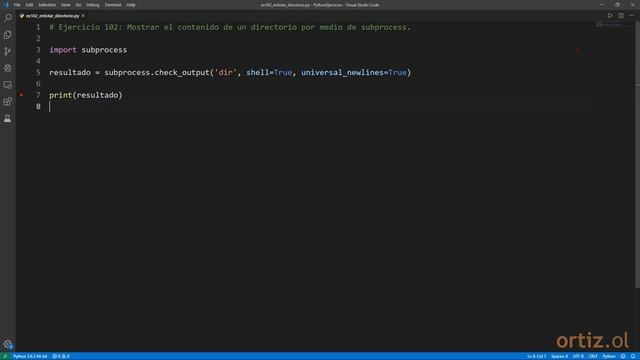
Task: Click the feedback smiley in status bar
Action: (623, 356)
